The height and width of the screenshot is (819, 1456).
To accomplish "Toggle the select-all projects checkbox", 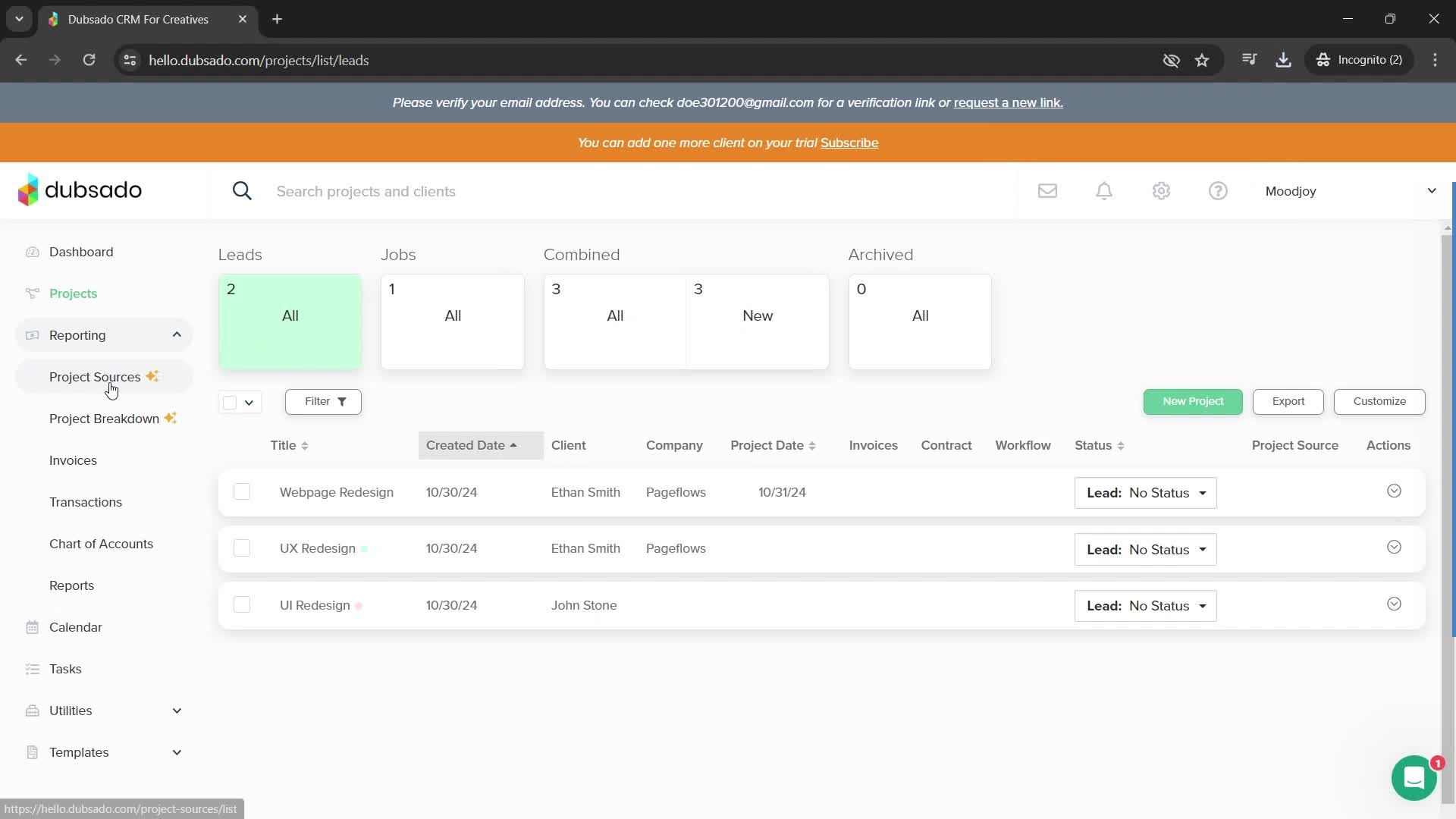I will [x=230, y=402].
